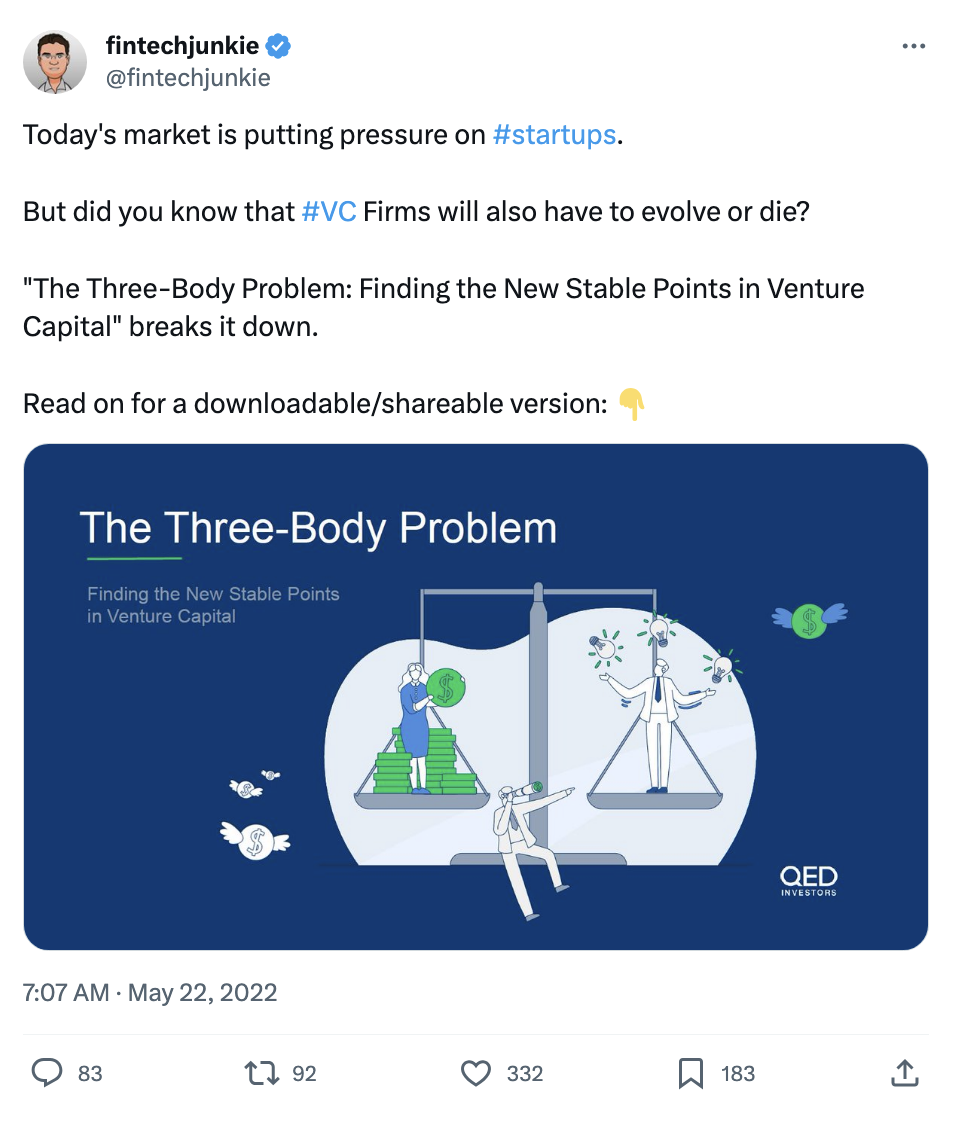Open the three-dot more options menu

[913, 47]
